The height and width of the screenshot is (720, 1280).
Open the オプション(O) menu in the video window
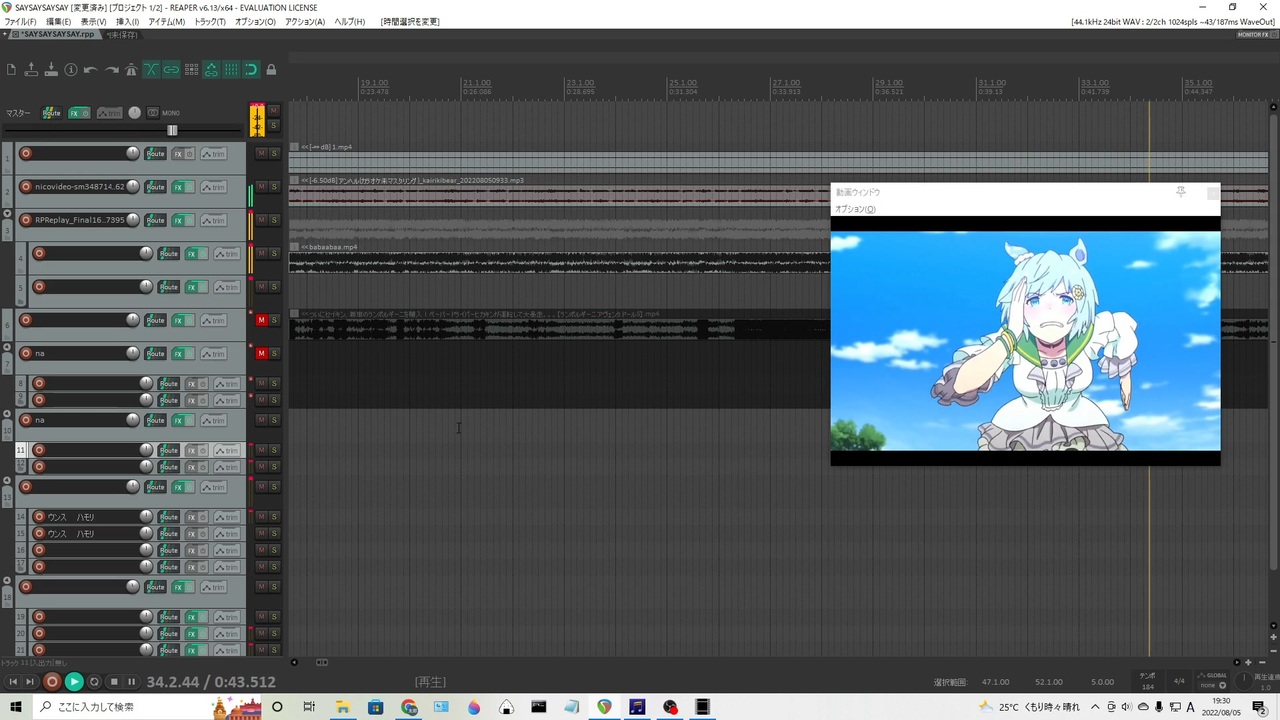coord(855,209)
